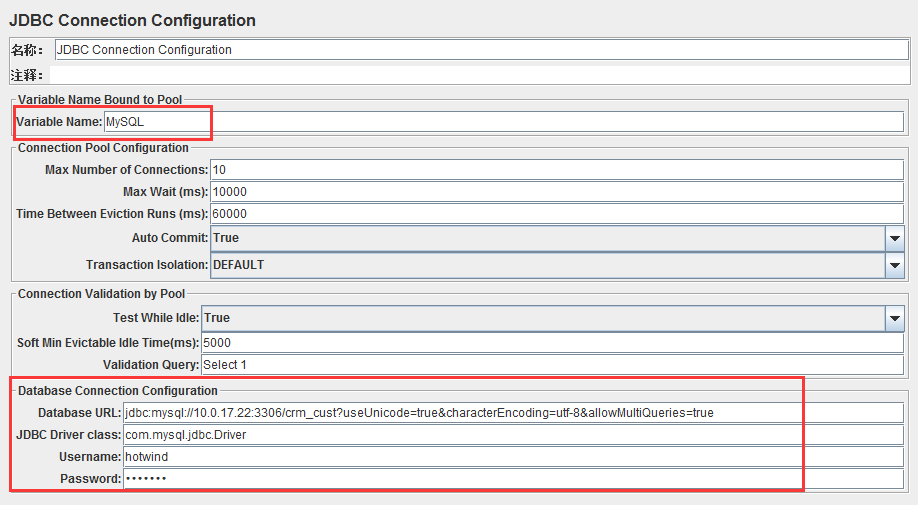Click the Database Connection Configuration group title
The height and width of the screenshot is (505, 918).
[118, 391]
